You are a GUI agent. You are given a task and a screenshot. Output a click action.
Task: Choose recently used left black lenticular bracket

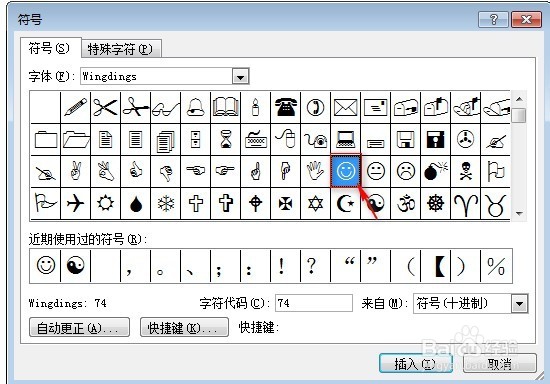435,265
